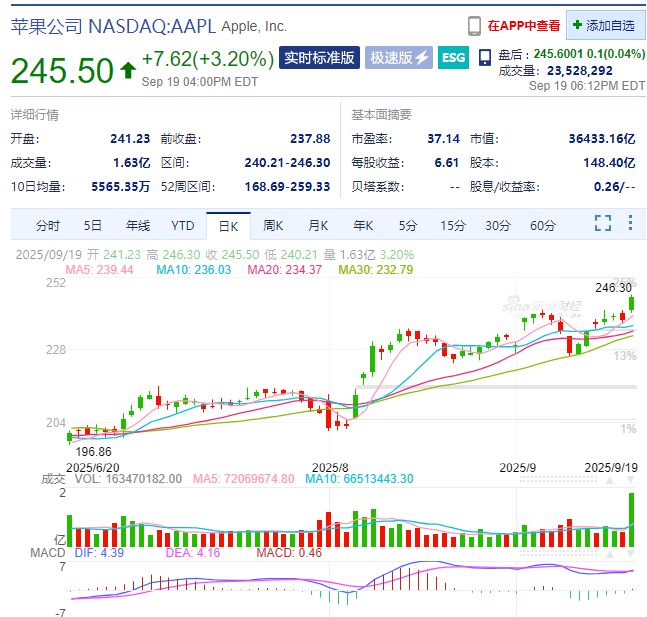This screenshot has width=647, height=617.
Task: Click the lightning bolt icon in 极速版
Action: coord(422,58)
